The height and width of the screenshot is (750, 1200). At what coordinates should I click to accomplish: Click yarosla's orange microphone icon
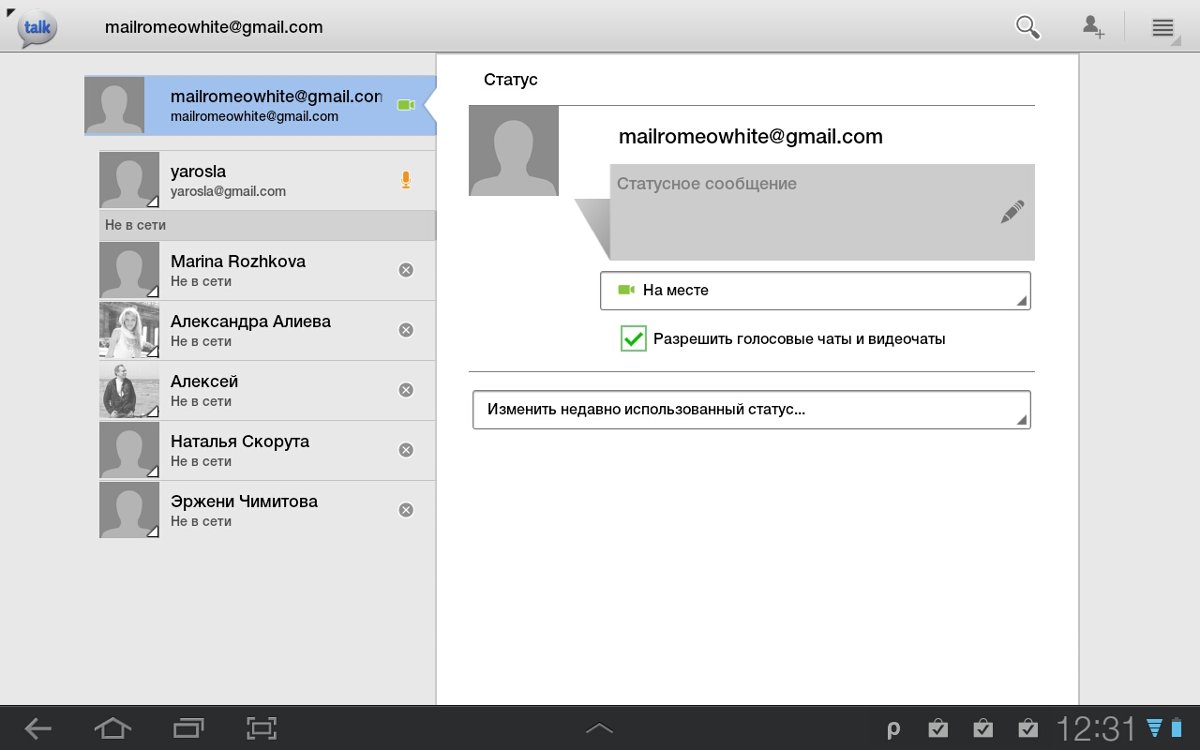[x=405, y=180]
